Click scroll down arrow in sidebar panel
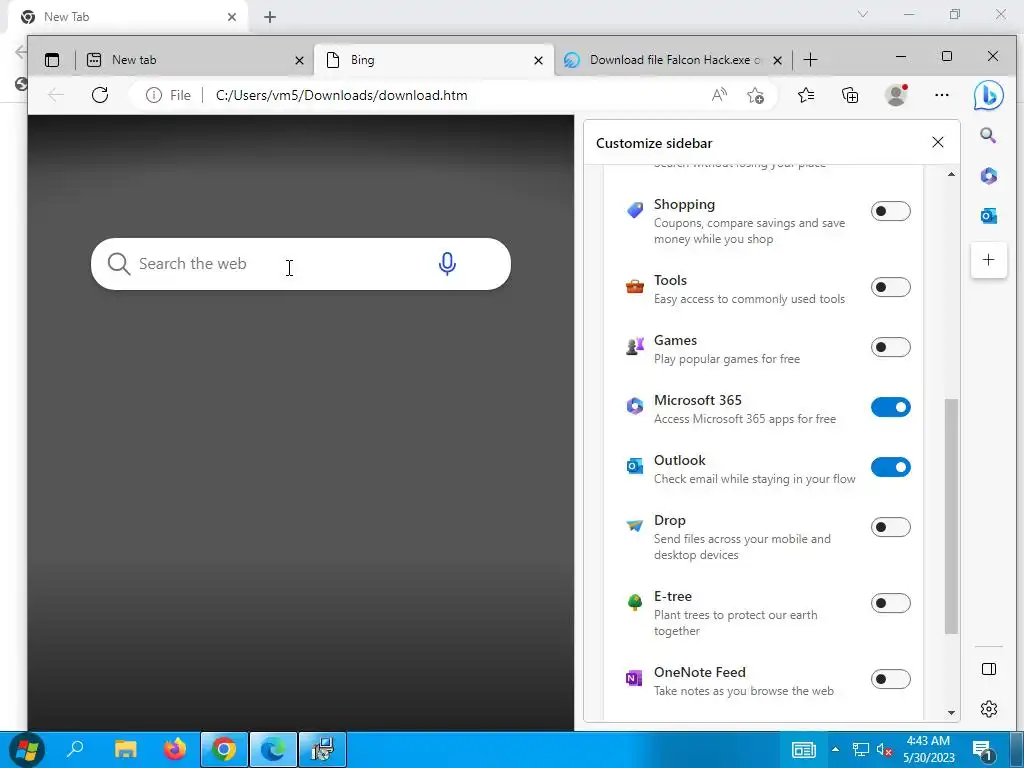This screenshot has height=768, width=1024. [x=951, y=712]
